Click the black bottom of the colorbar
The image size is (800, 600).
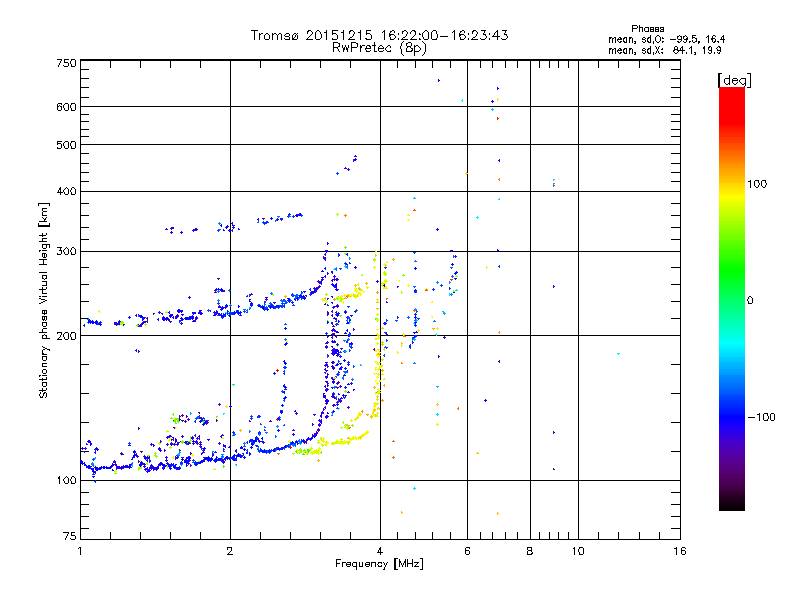click(x=732, y=503)
